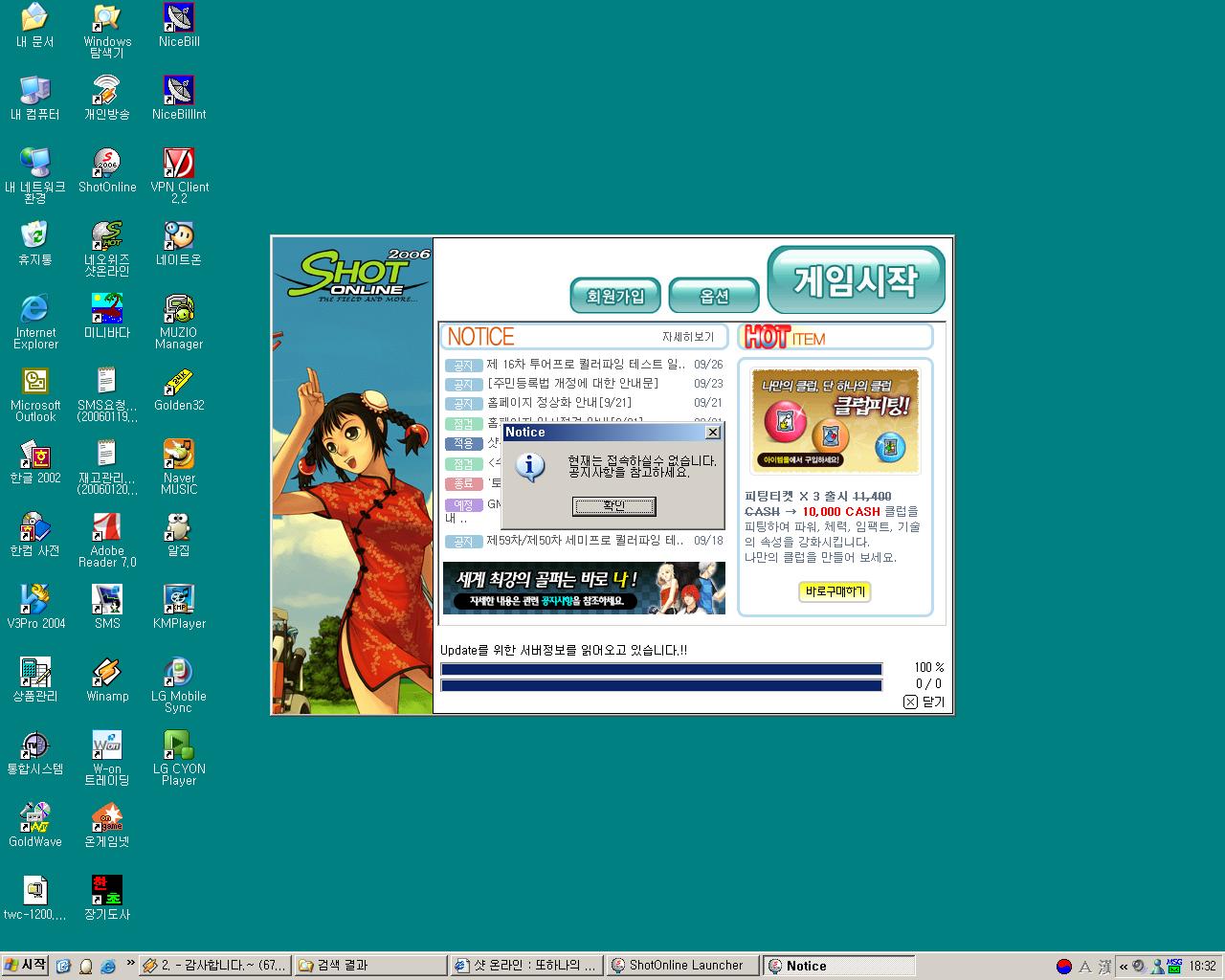Screen dimensions: 1225x980
Task: Click the 바로구매하기 buy-now button
Action: pyautogui.click(x=835, y=591)
